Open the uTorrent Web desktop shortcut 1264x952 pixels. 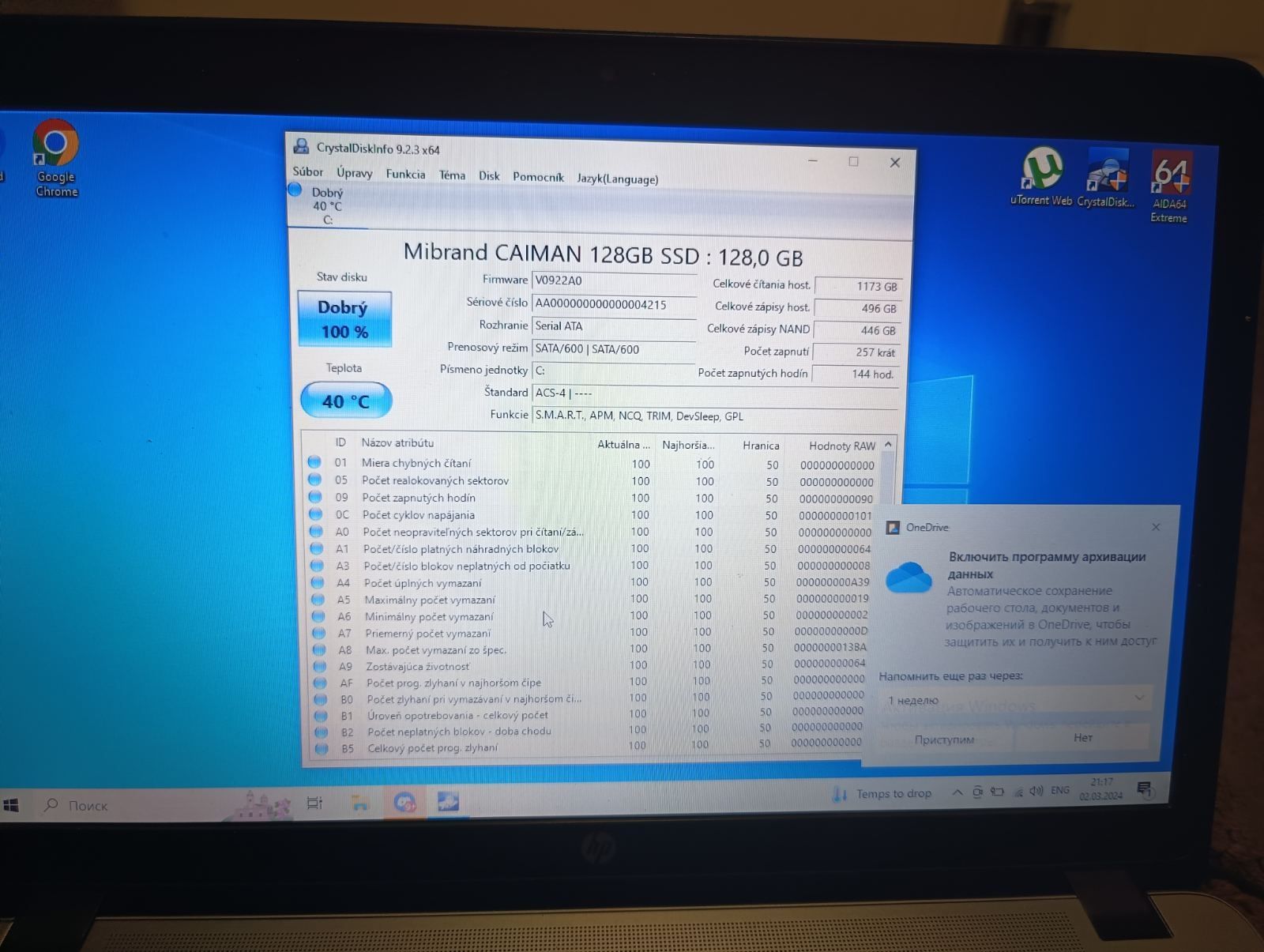(1041, 177)
